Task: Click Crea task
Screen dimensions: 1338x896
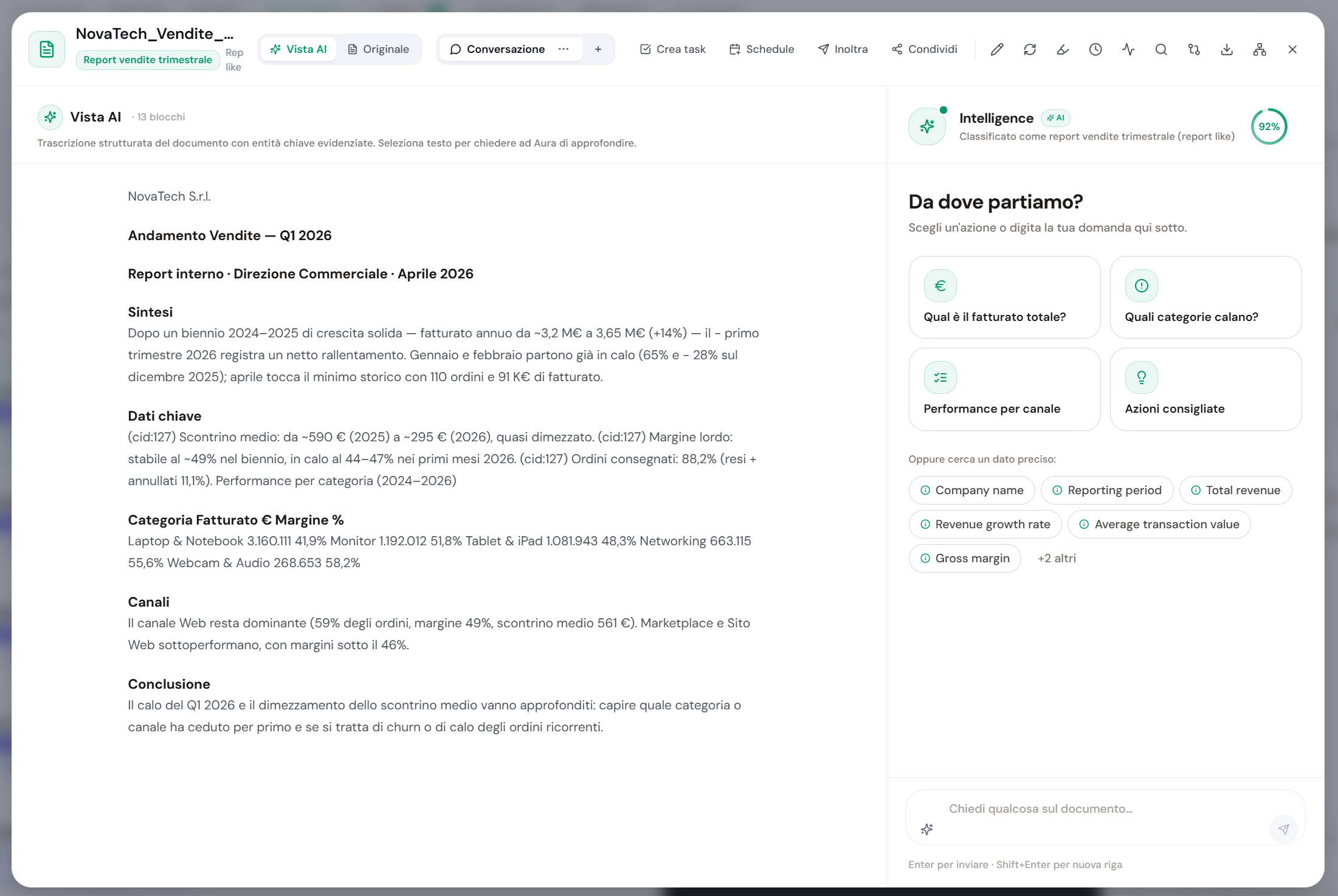Action: point(672,49)
